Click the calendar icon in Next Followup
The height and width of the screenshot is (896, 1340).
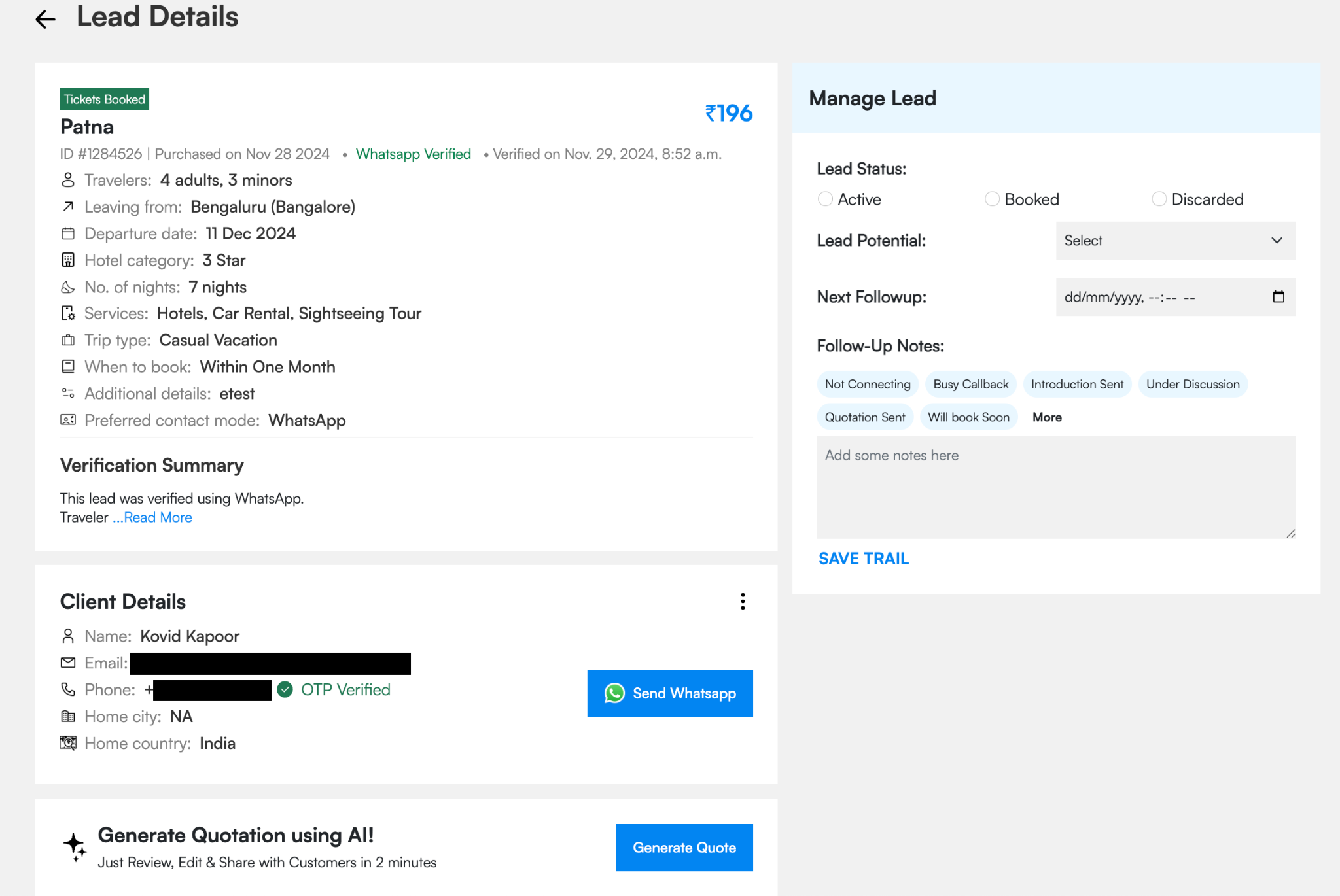pyautogui.click(x=1278, y=297)
